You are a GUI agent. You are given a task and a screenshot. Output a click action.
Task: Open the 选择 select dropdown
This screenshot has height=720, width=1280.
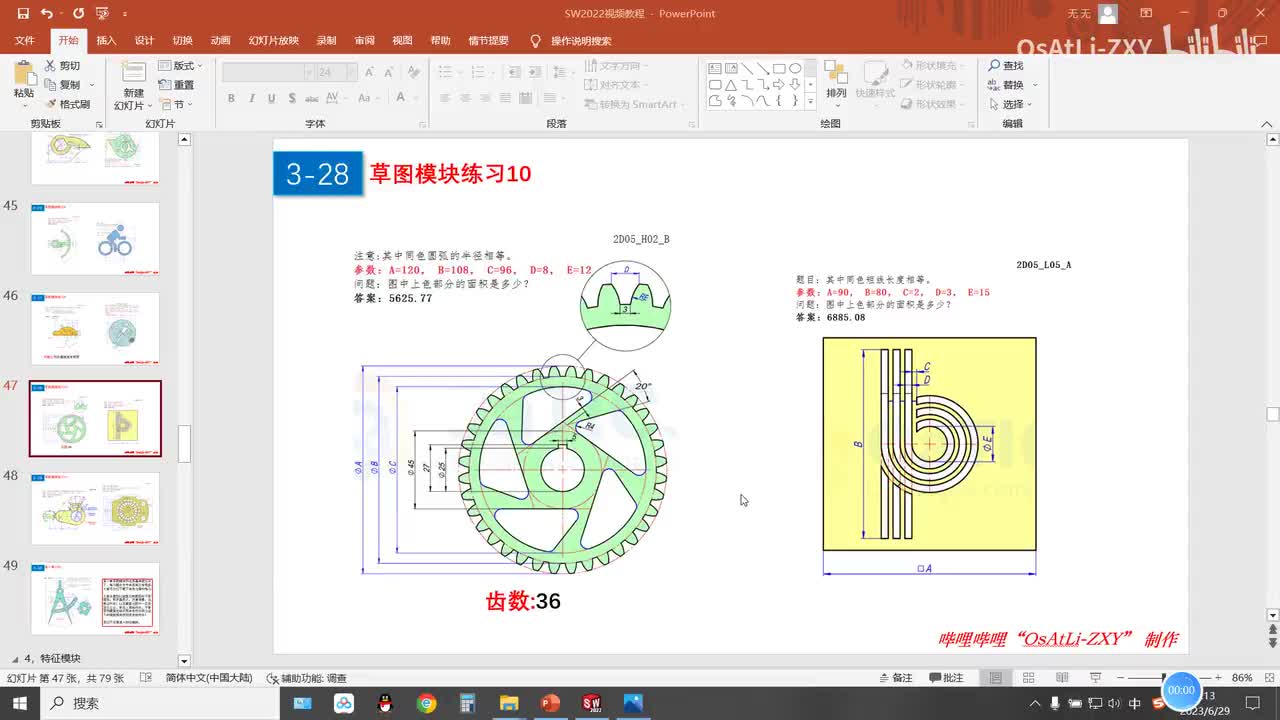tap(1010, 104)
